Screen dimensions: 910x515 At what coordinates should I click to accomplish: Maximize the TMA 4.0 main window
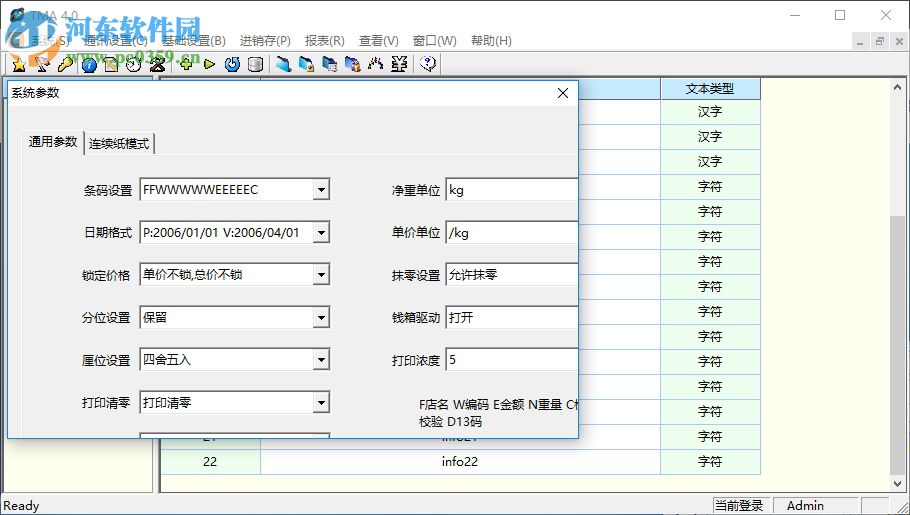(x=840, y=15)
